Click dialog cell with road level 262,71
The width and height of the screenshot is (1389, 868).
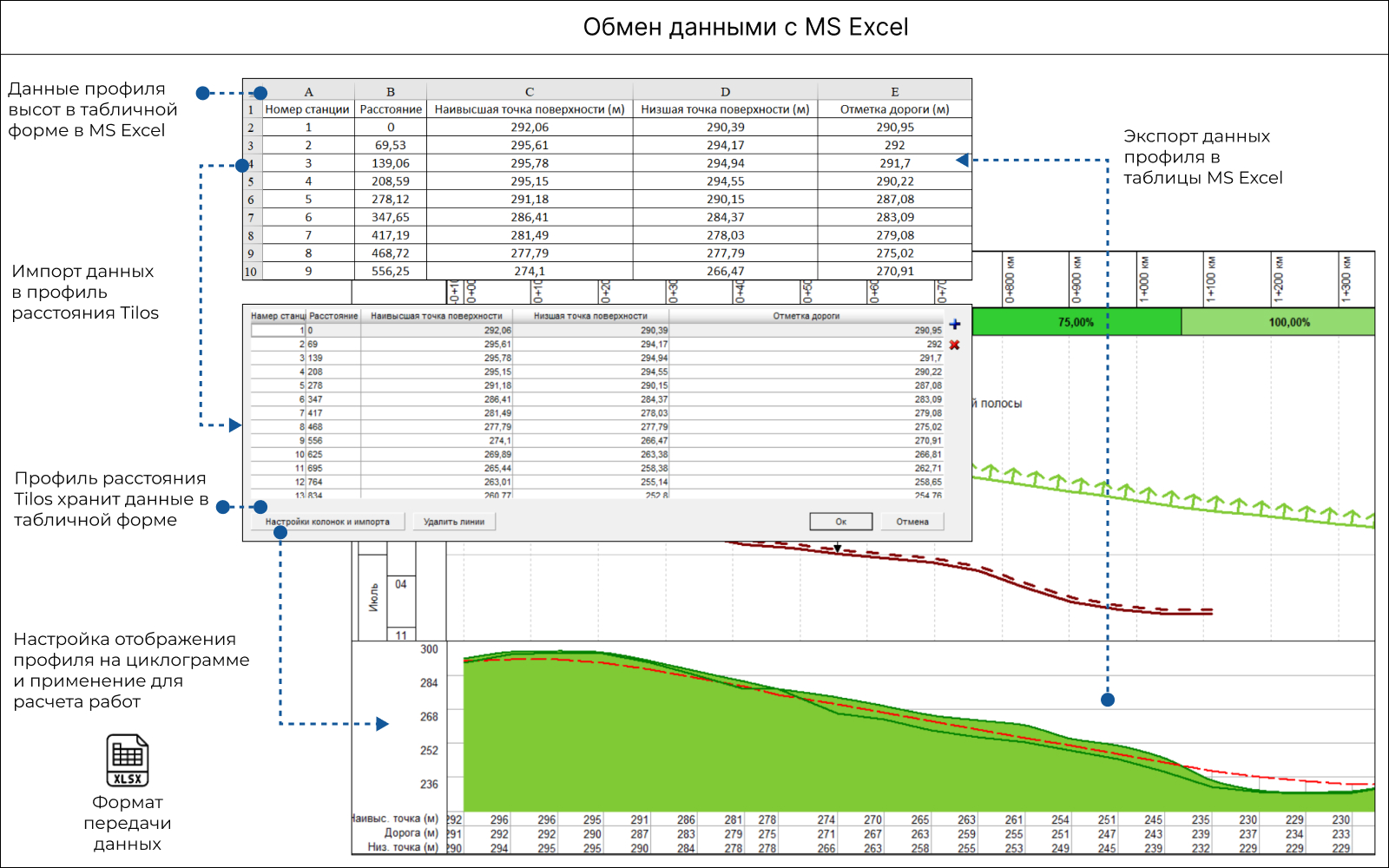[806, 468]
